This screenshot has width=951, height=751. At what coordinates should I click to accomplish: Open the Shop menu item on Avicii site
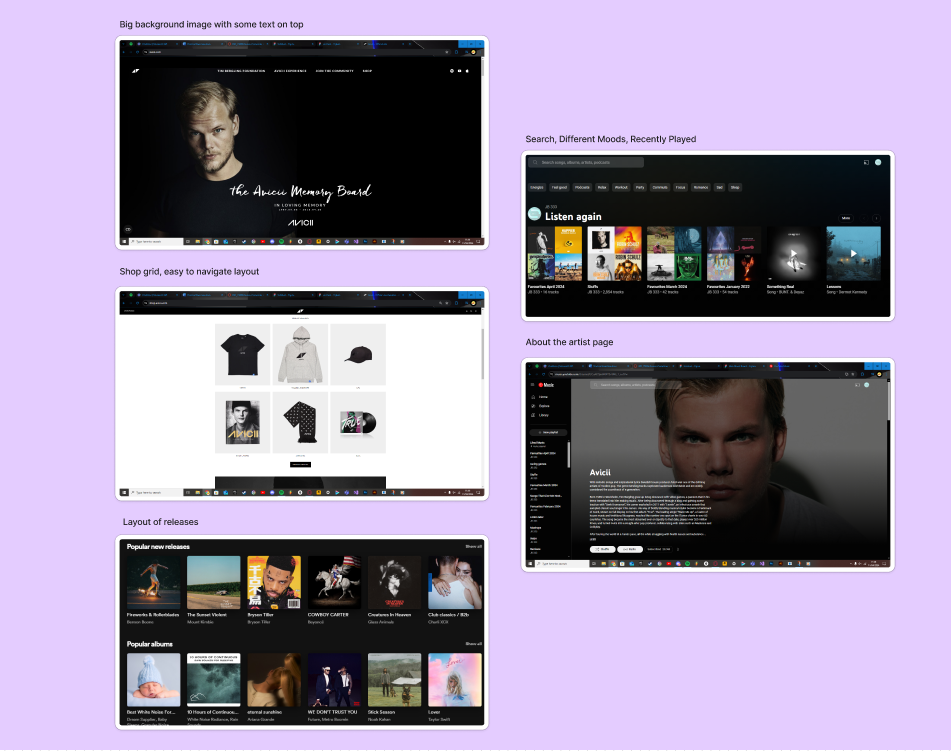coord(367,71)
